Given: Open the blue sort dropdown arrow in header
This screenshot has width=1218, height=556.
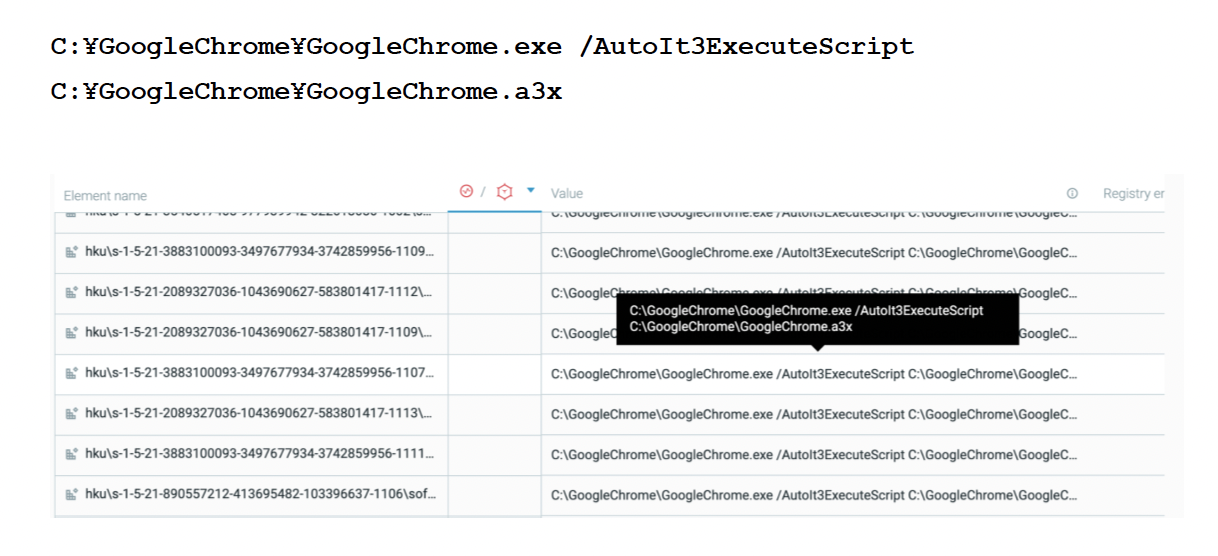Looking at the screenshot, I should (x=531, y=190).
